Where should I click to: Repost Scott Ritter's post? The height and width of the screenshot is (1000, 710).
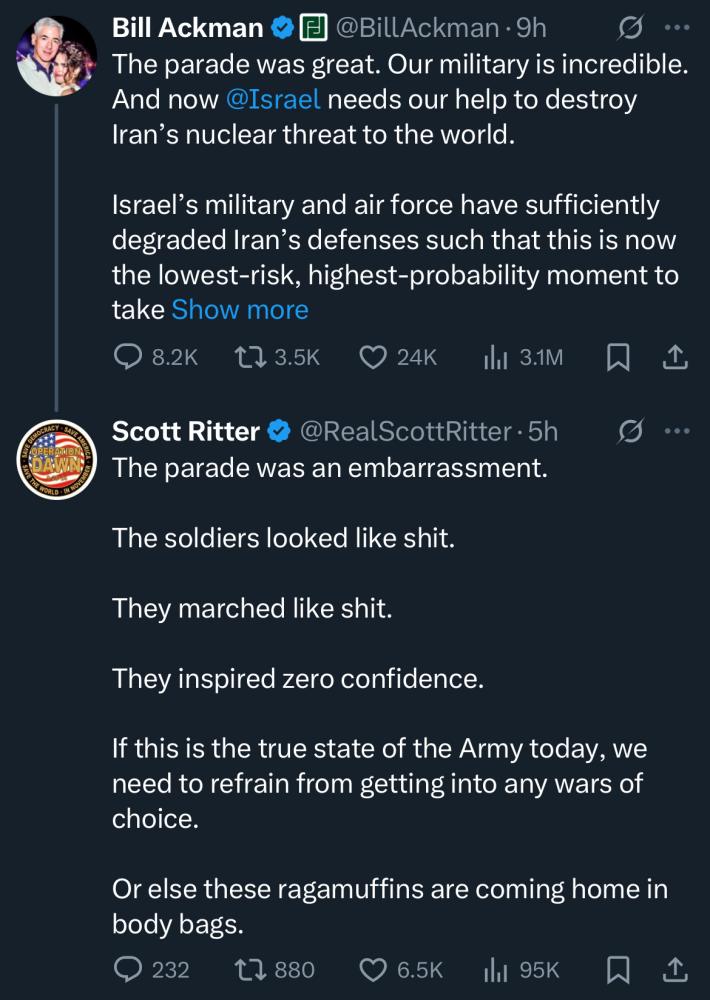(246, 969)
